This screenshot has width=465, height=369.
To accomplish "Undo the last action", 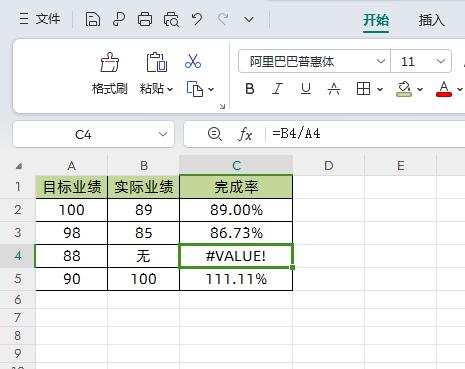I will 197,19.
